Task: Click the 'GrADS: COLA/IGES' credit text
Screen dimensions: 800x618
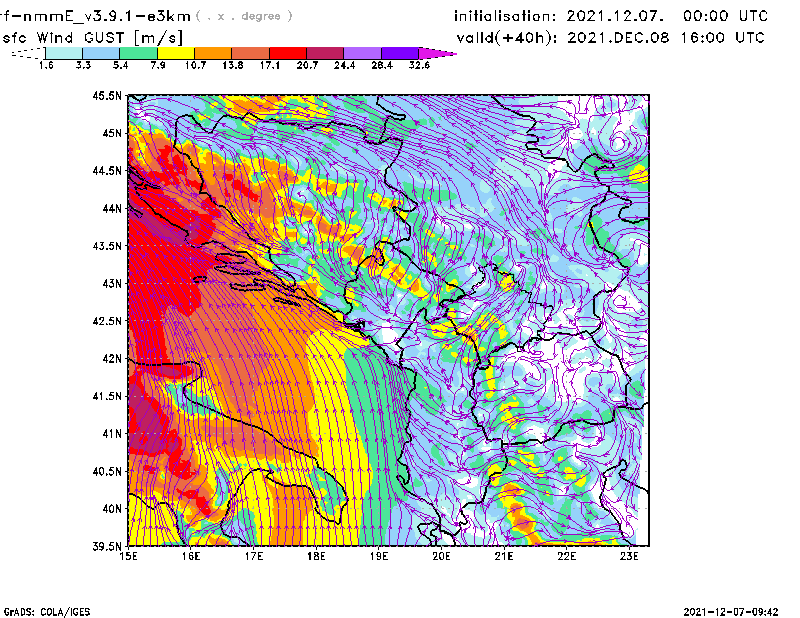Action: pos(47,612)
